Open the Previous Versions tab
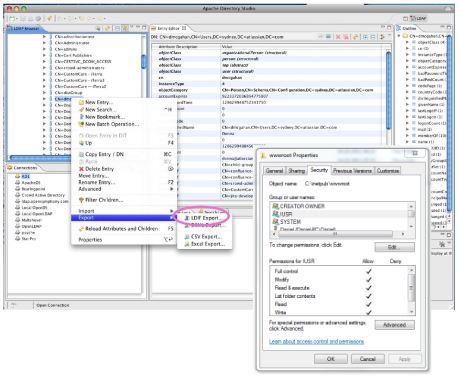This screenshot has height=377, width=459. pyautogui.click(x=352, y=171)
